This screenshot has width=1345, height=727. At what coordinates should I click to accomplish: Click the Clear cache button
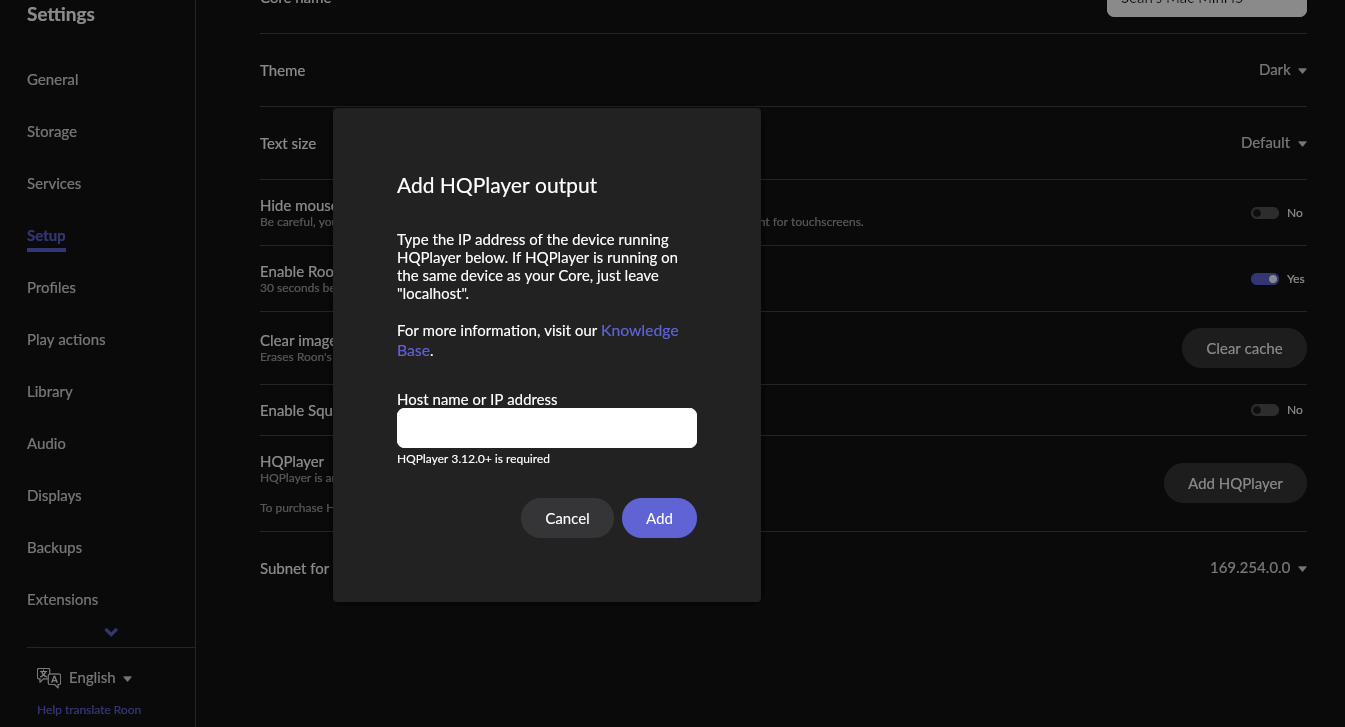[1244, 348]
